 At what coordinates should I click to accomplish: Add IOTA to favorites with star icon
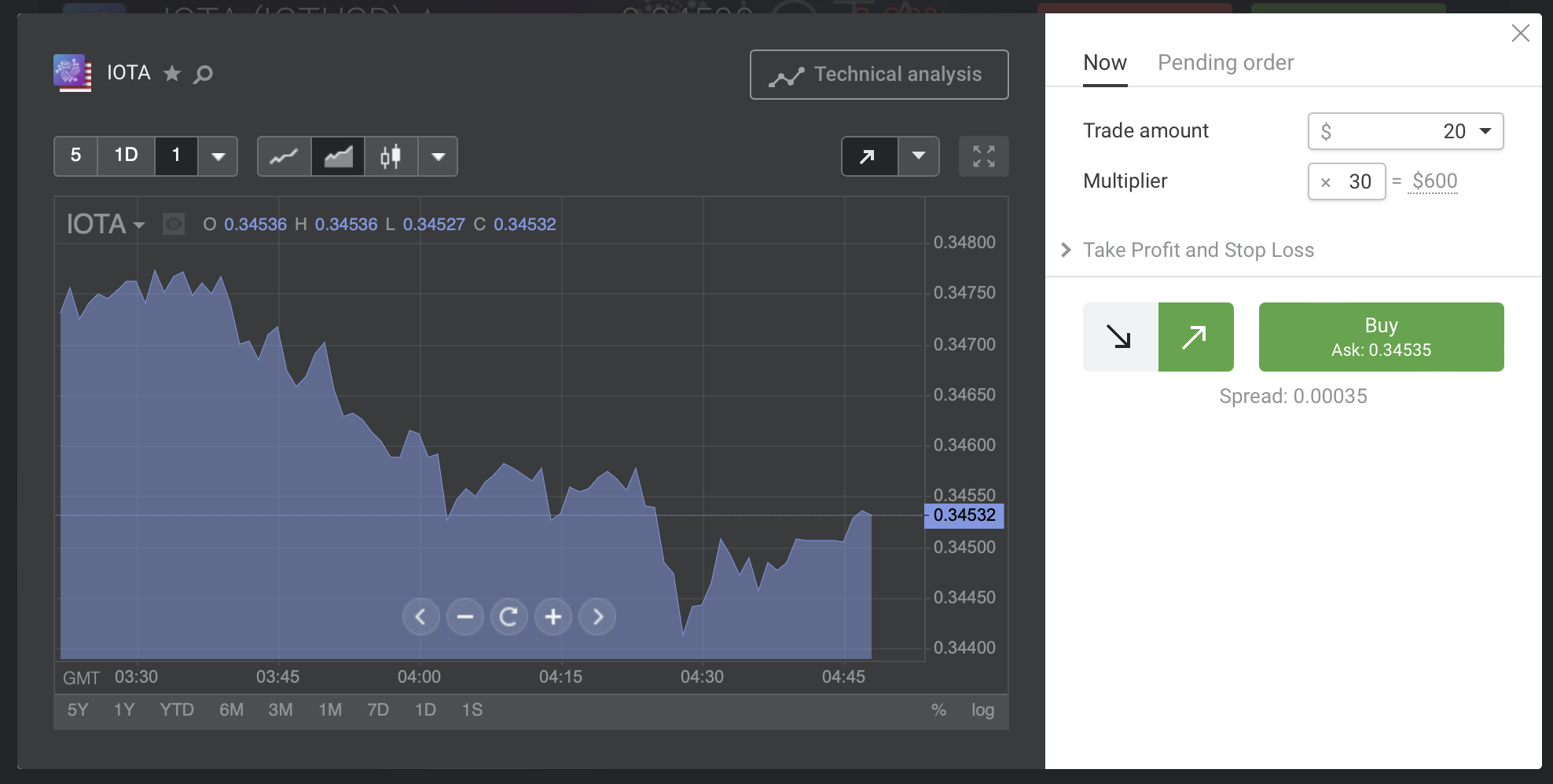pos(172,74)
